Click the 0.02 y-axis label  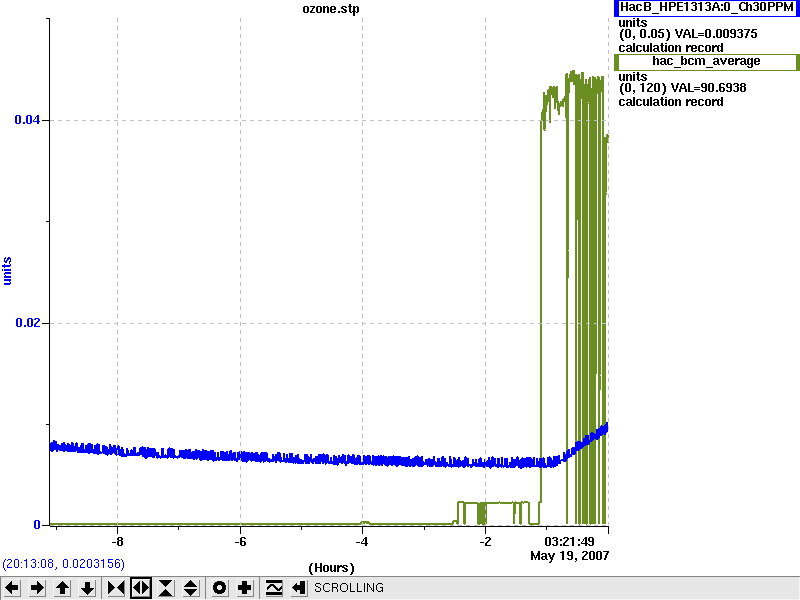click(x=27, y=323)
